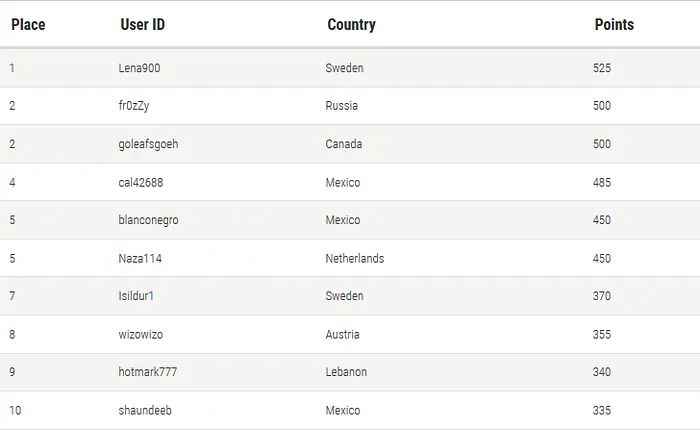
Task: Click the Country column header
Action: (x=351, y=25)
